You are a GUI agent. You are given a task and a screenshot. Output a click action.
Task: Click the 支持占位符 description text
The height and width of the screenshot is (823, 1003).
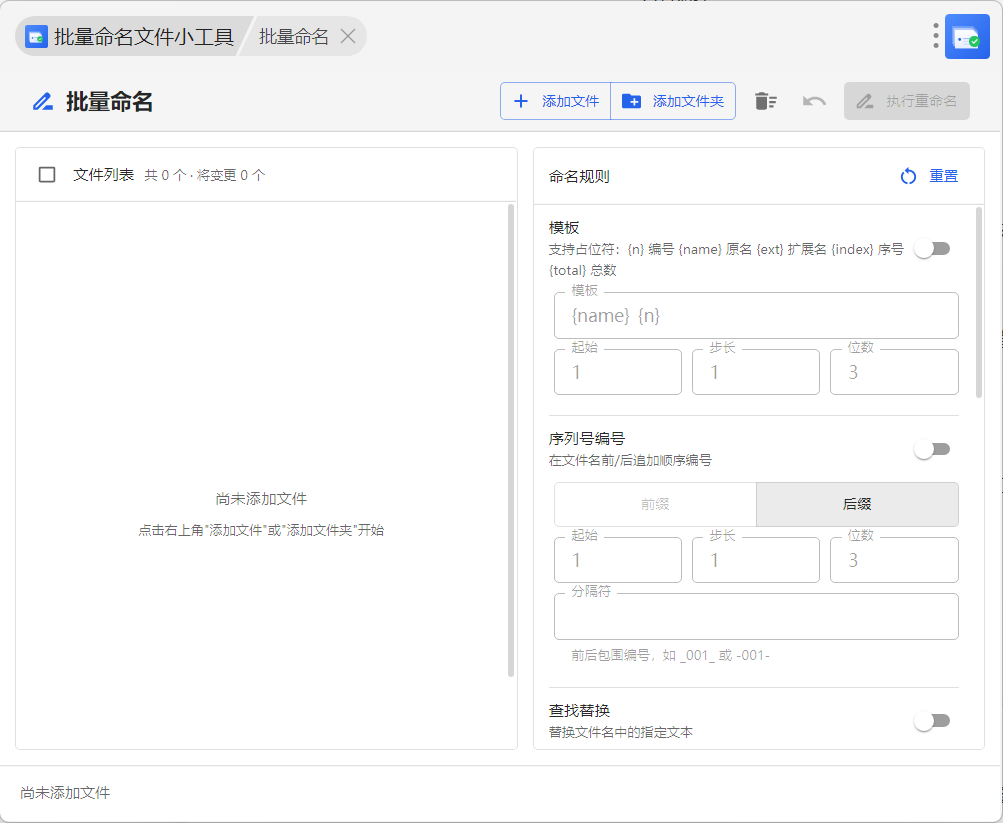pos(726,260)
